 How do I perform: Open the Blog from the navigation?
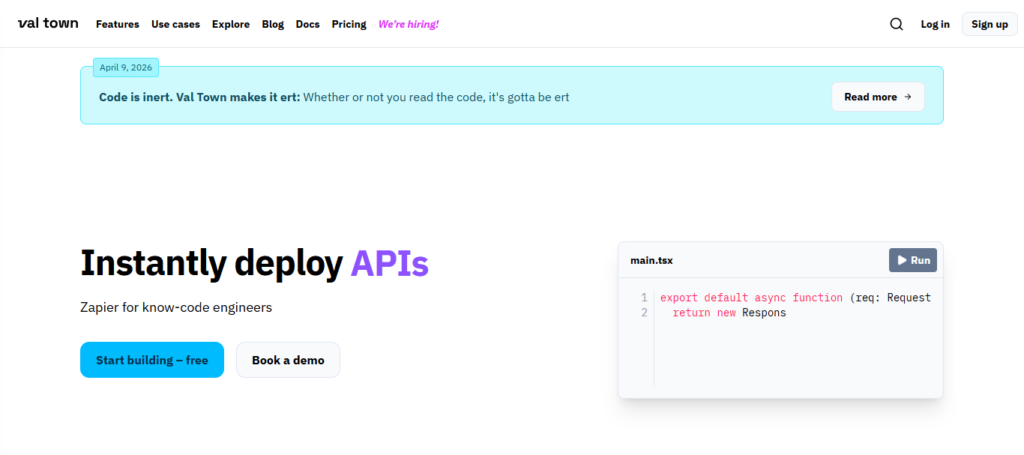[x=273, y=24]
